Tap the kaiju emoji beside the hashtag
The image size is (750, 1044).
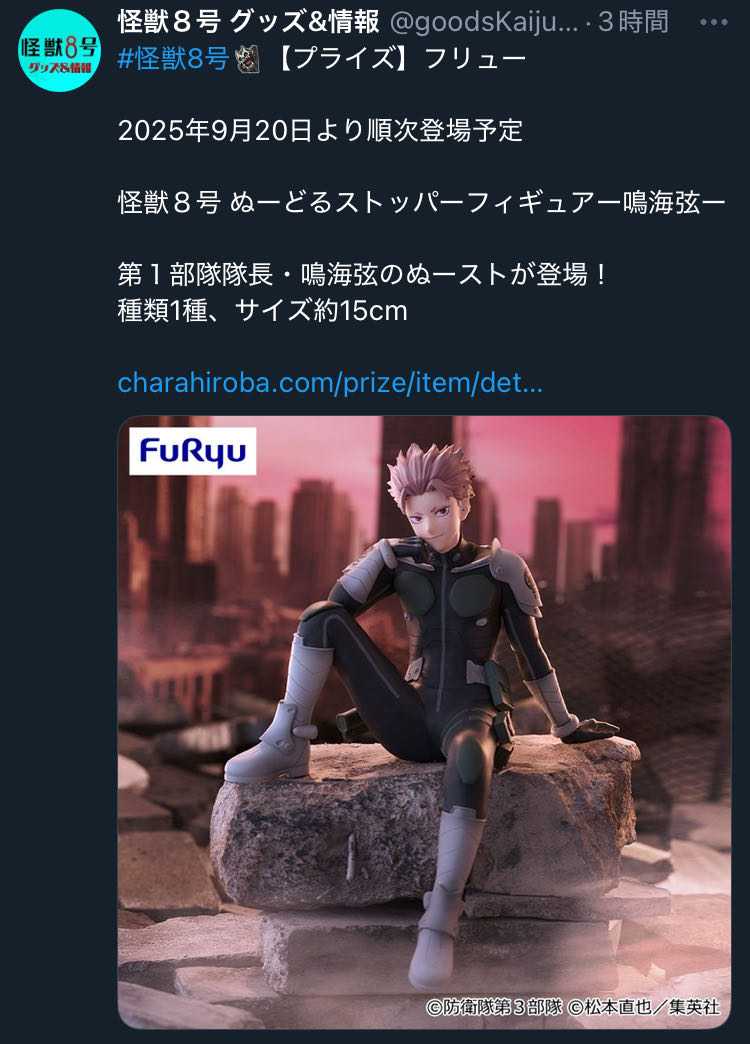pos(249,59)
